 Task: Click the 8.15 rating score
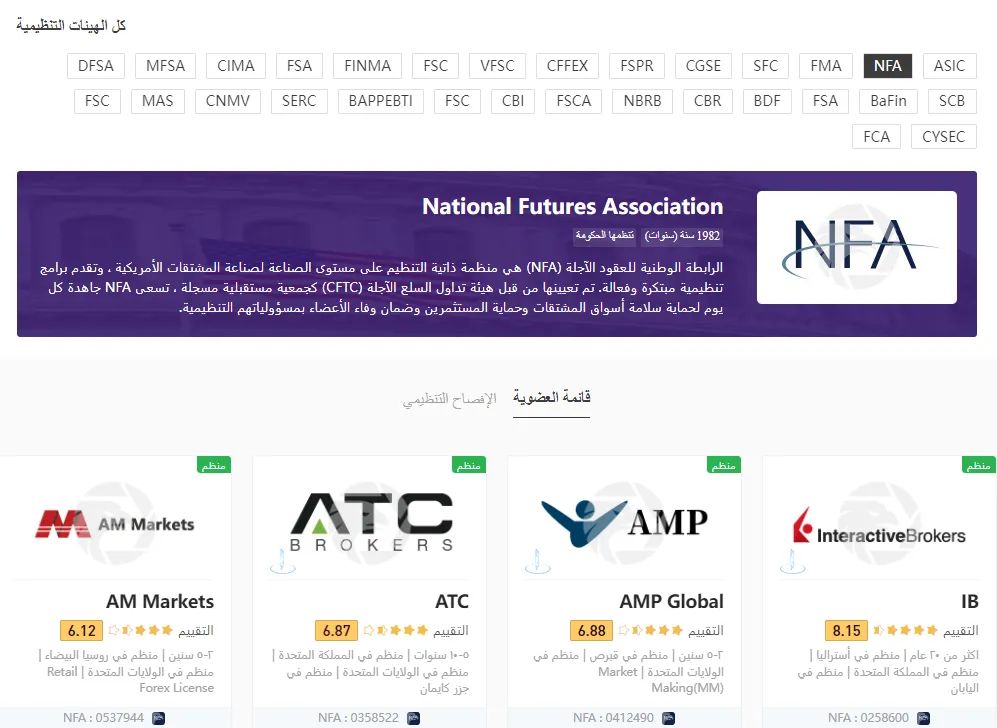click(846, 631)
